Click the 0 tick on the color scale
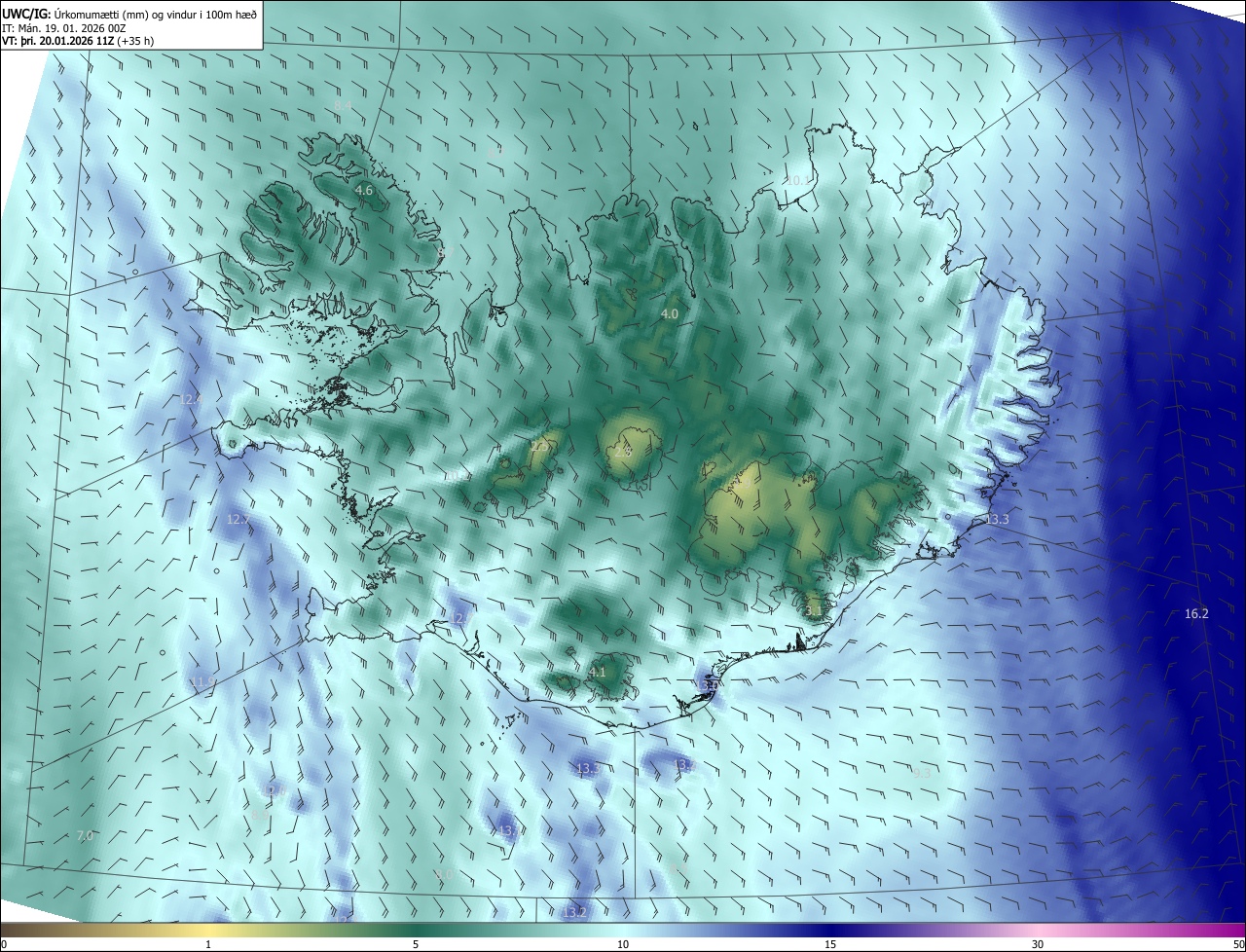The height and width of the screenshot is (952, 1246). point(4,944)
